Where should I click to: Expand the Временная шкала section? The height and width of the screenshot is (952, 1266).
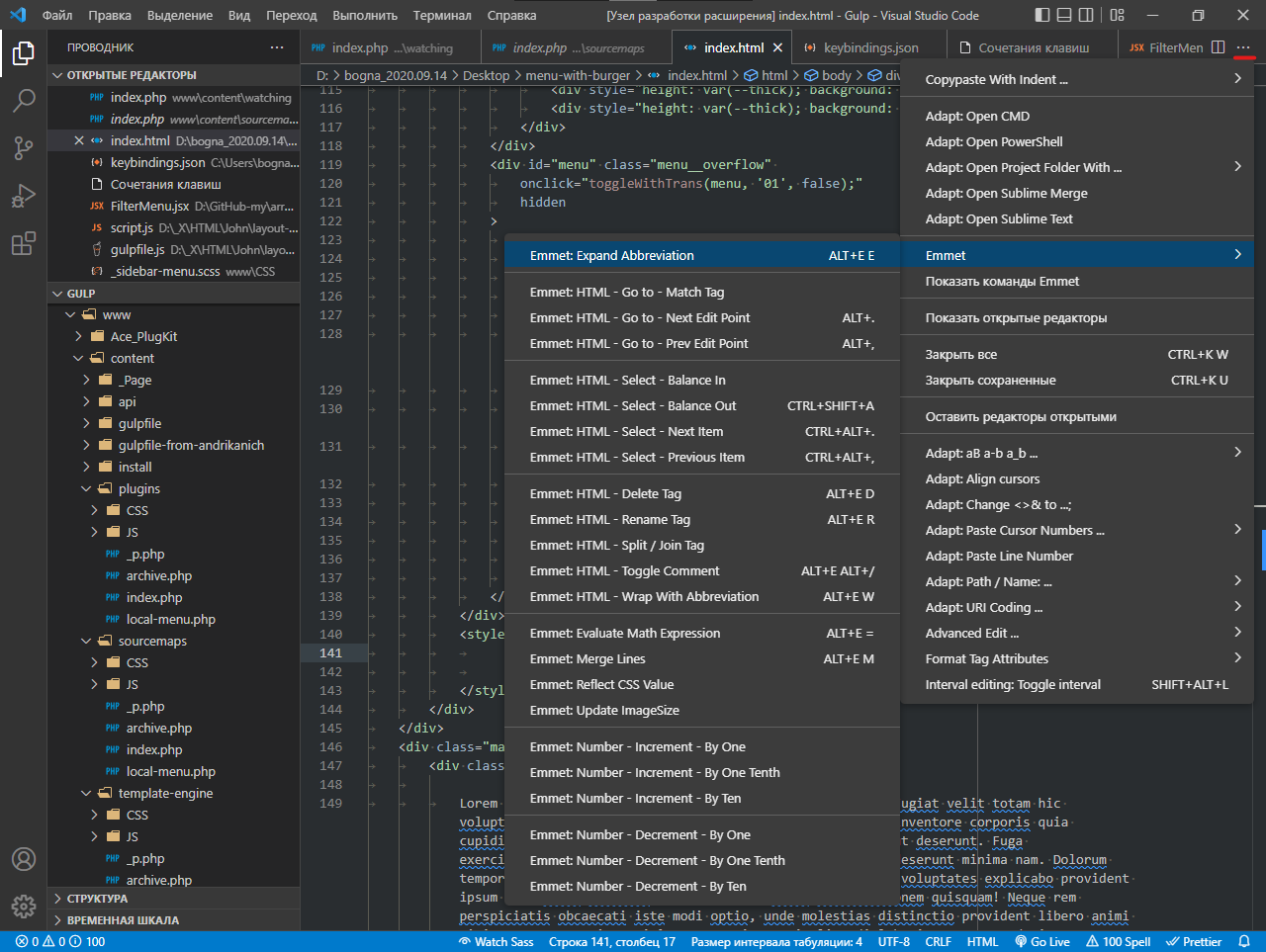tap(173, 920)
